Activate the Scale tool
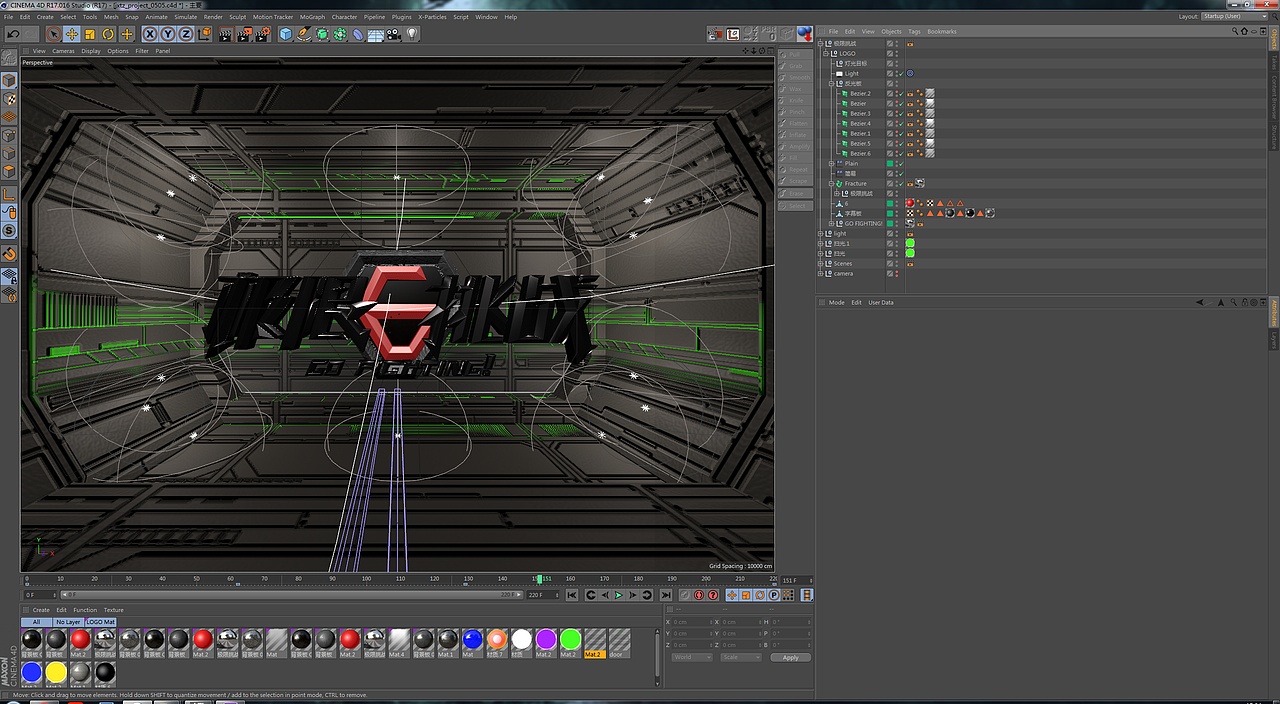This screenshot has height=704, width=1280. (x=90, y=34)
